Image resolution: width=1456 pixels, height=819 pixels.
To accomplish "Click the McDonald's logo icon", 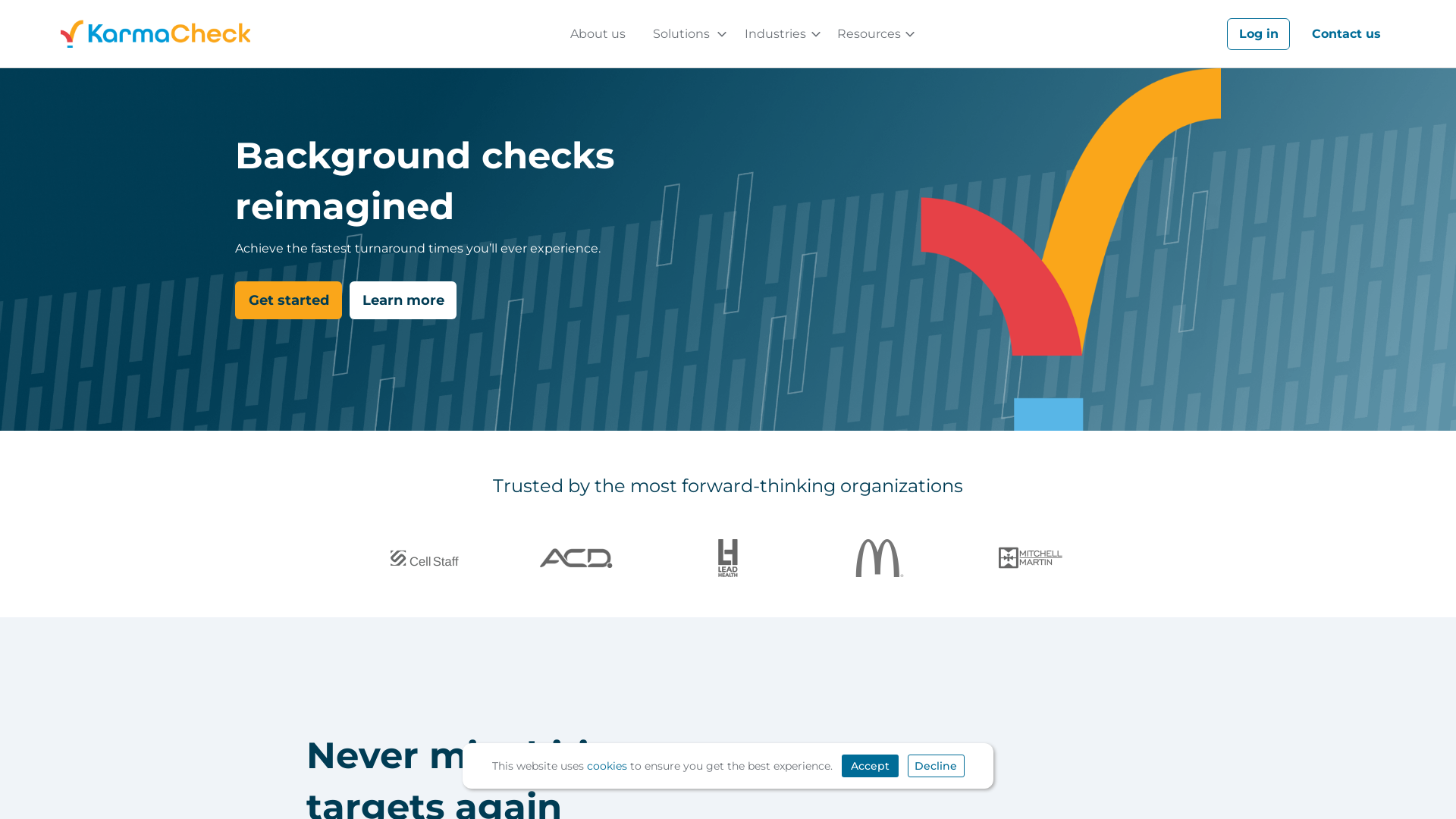I will coord(879,557).
